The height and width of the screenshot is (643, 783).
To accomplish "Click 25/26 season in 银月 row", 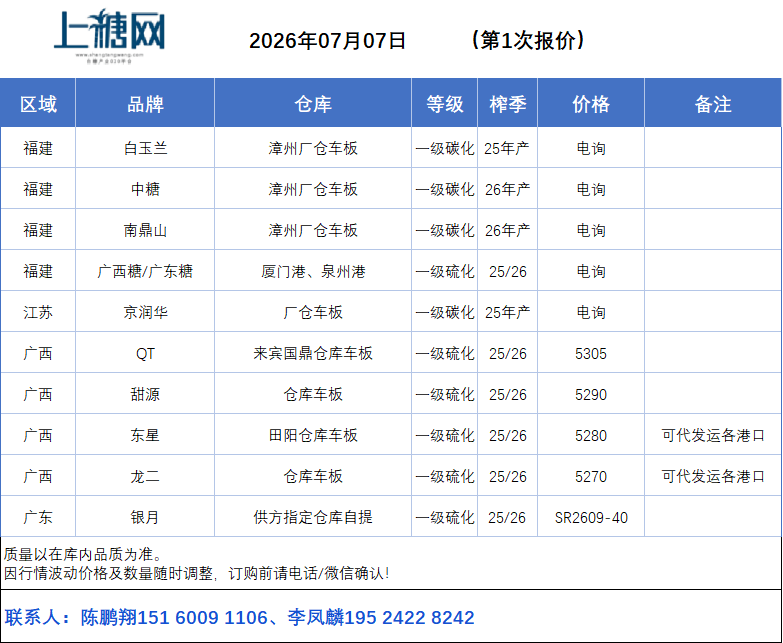I will coord(507,517).
